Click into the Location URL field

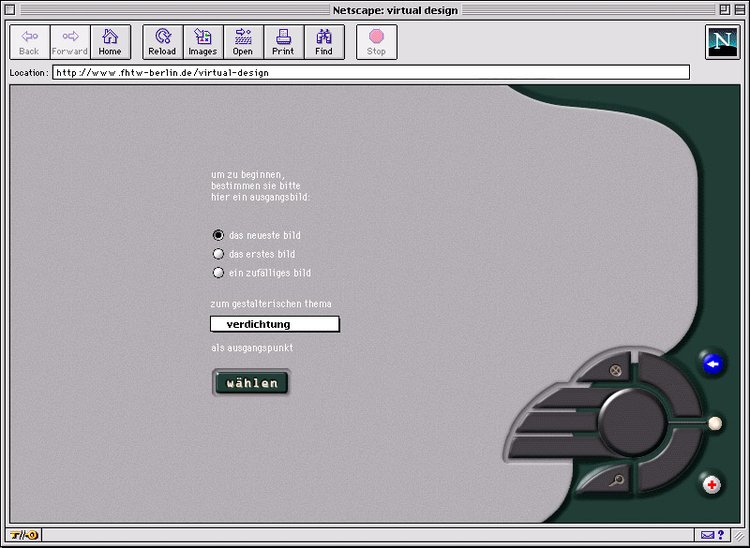(371, 73)
